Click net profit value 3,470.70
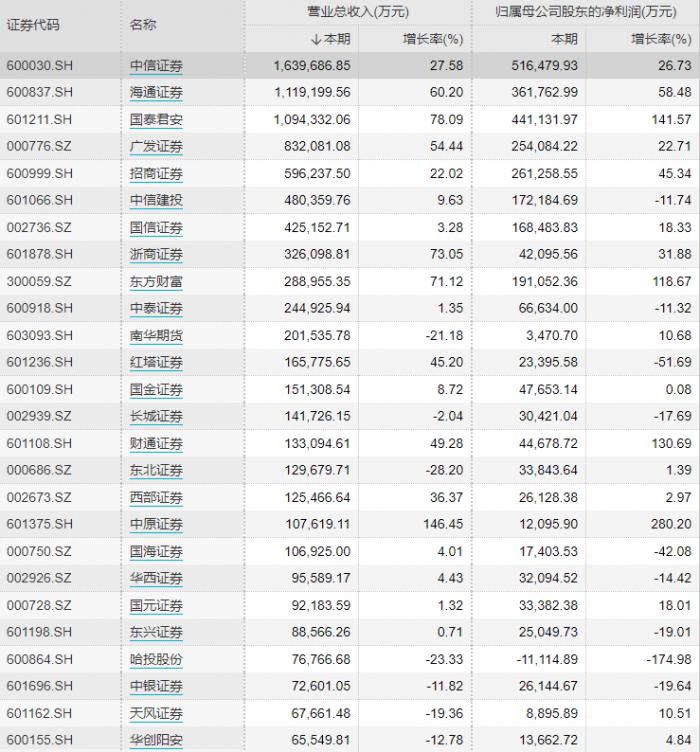 click(552, 335)
